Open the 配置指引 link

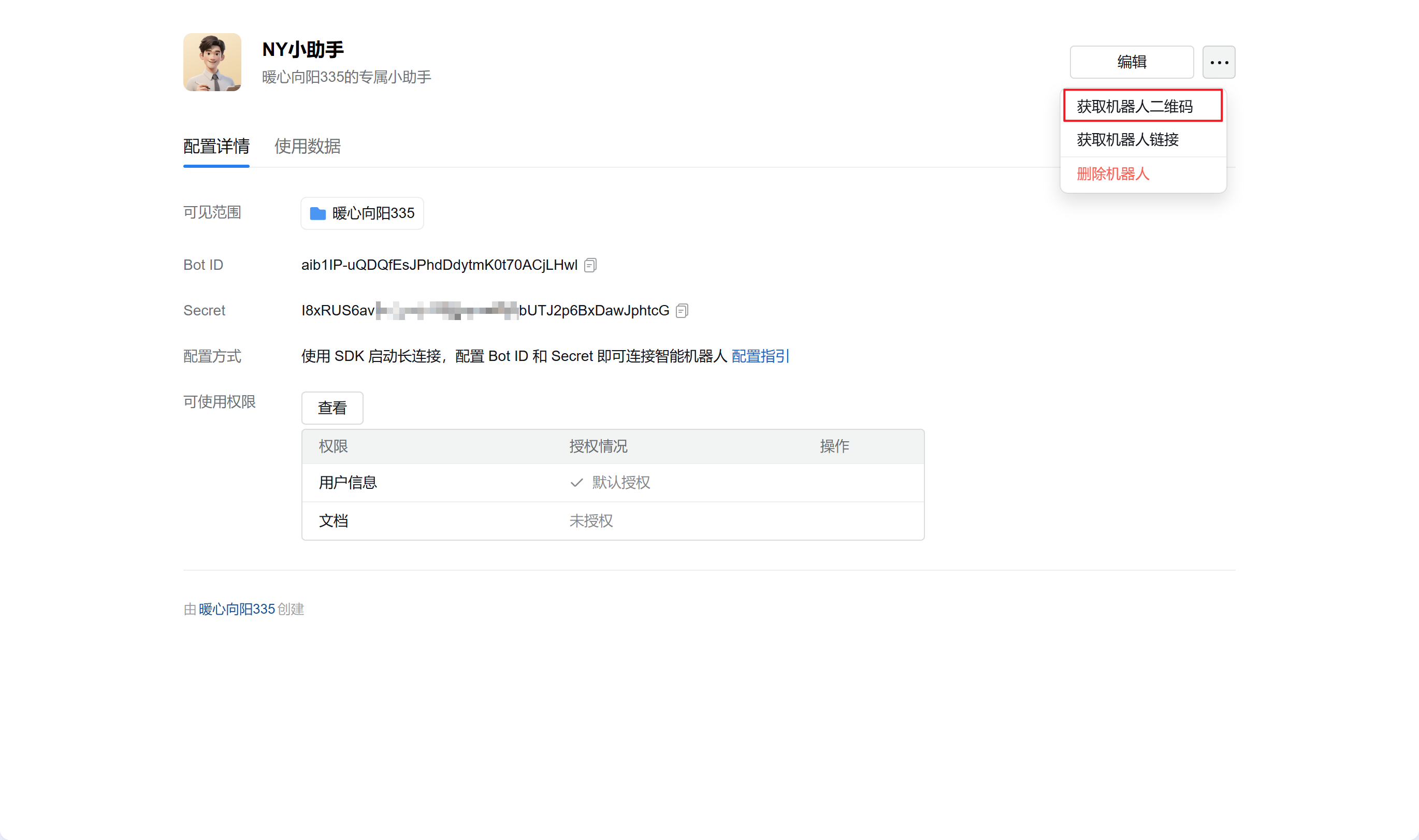[x=760, y=356]
